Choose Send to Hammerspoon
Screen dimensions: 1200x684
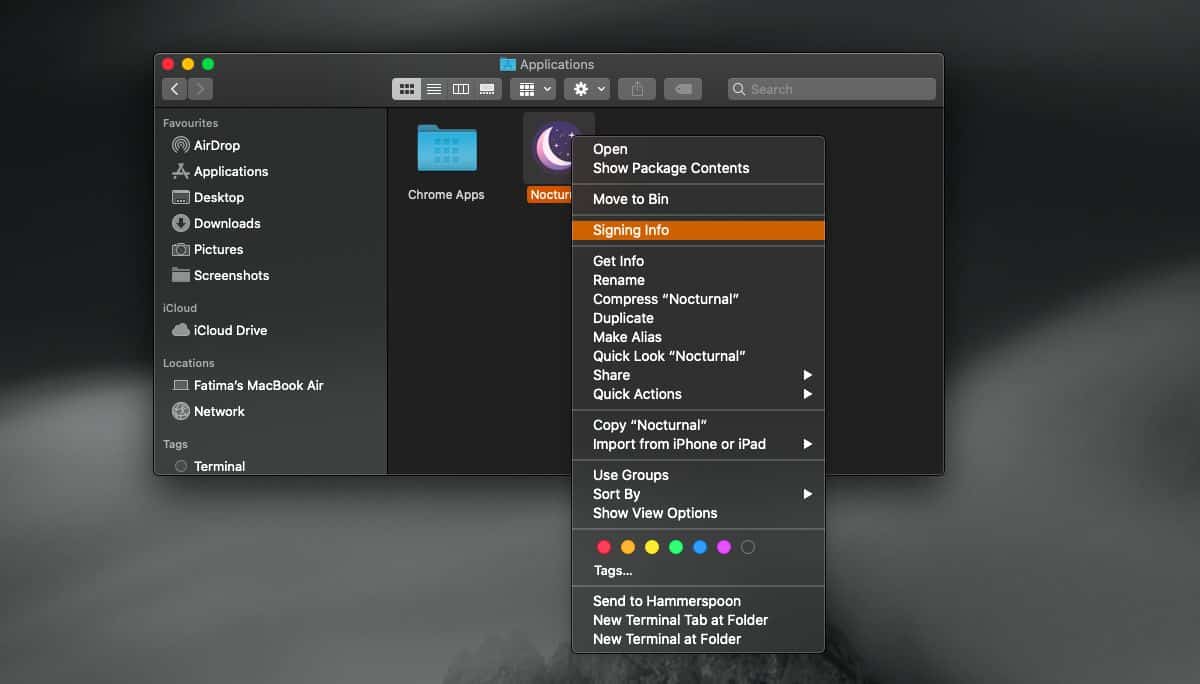(698, 601)
